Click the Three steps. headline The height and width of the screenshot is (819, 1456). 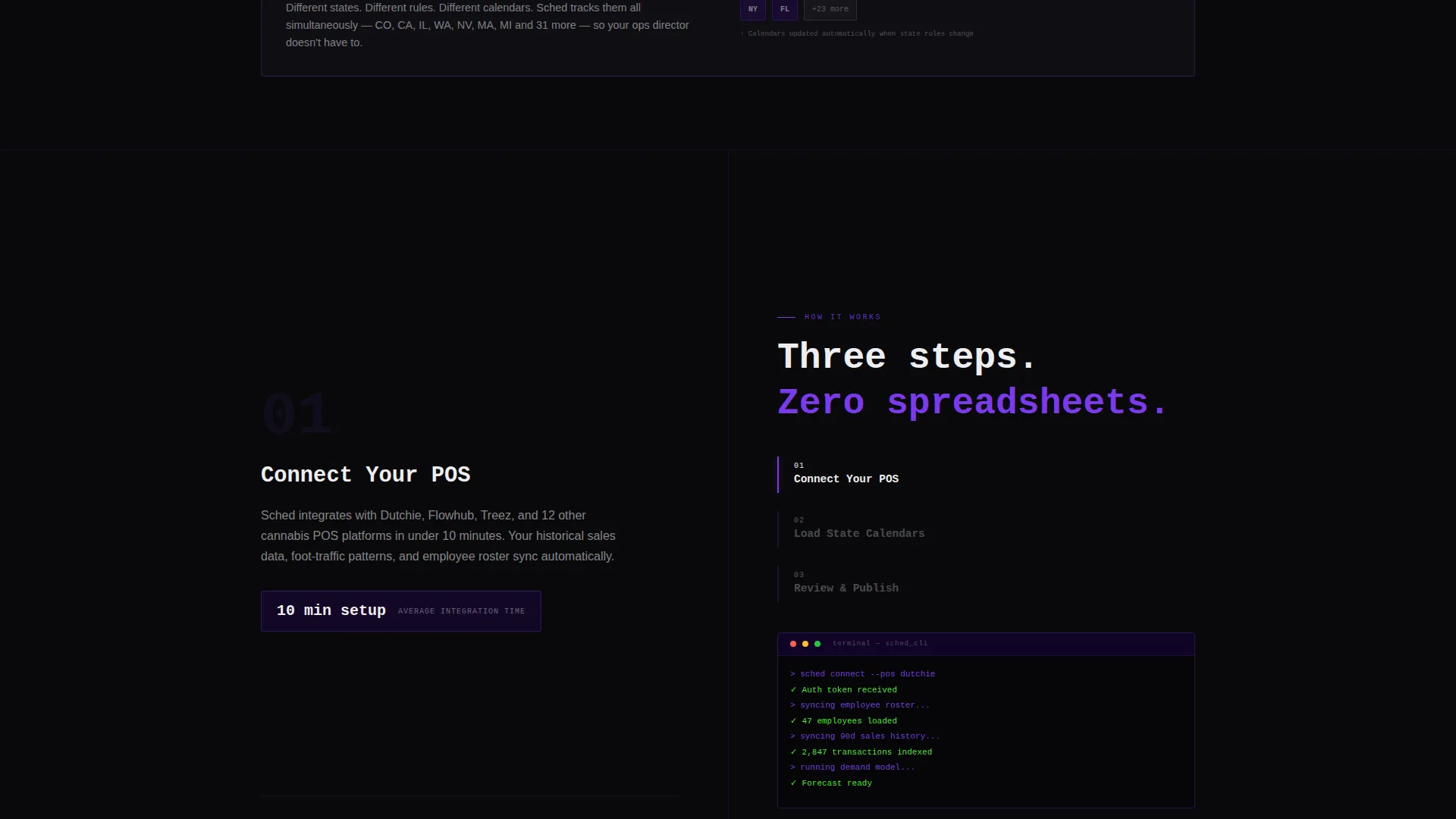[x=907, y=356]
